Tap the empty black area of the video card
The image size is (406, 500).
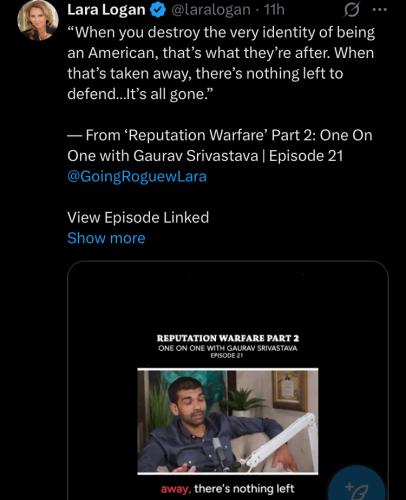click(228, 300)
